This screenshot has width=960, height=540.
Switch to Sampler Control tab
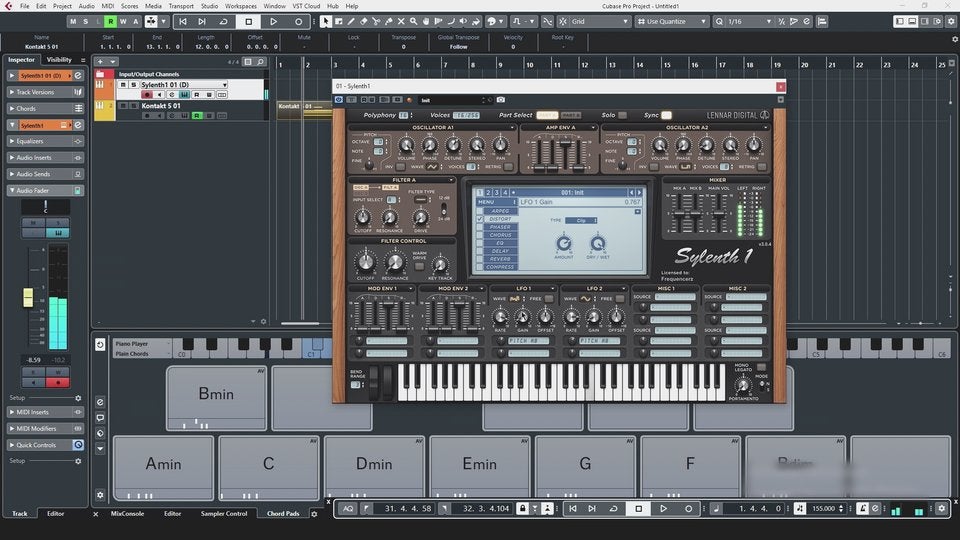click(x=223, y=514)
